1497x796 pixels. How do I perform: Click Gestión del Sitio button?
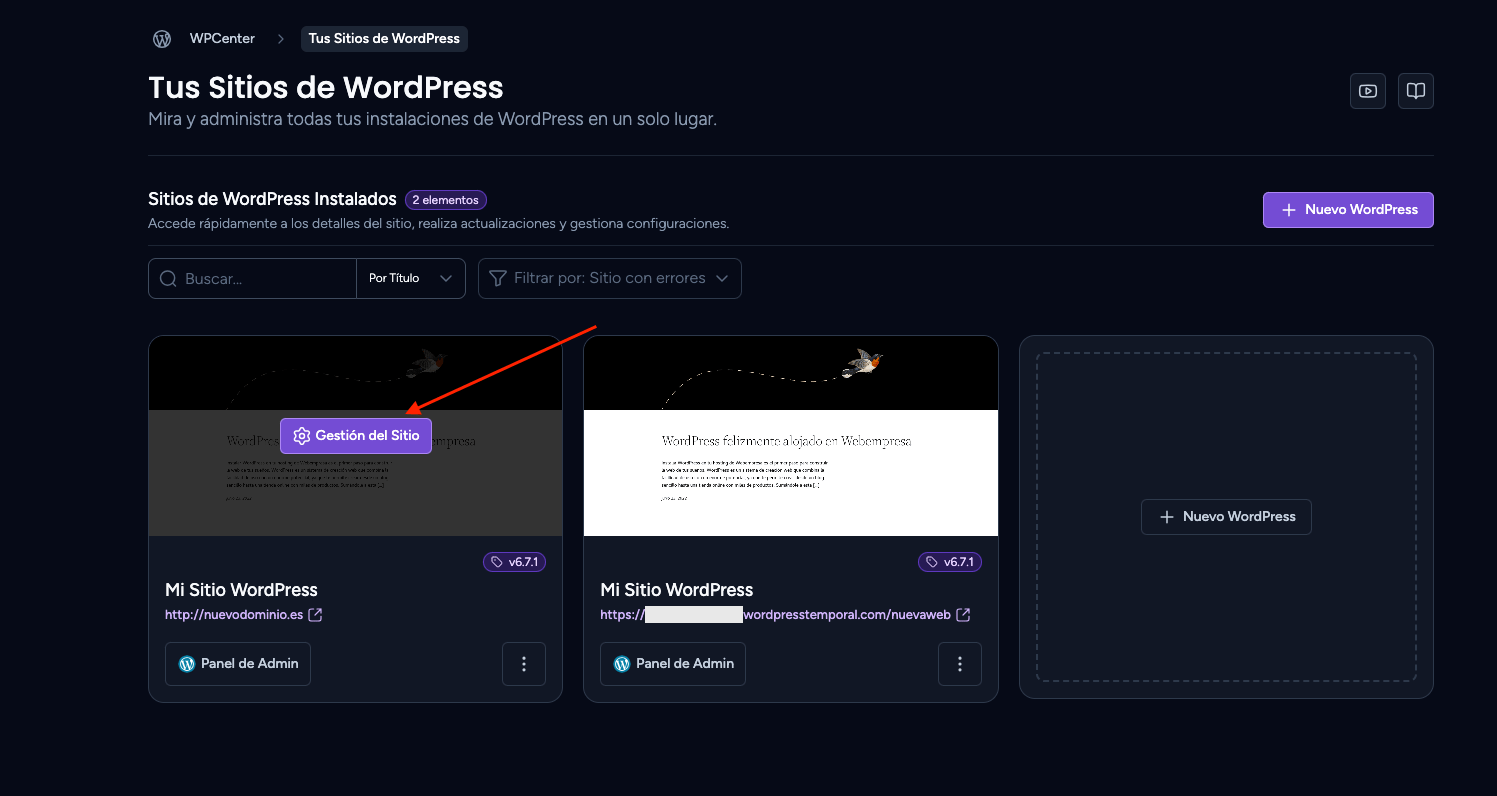pos(356,436)
